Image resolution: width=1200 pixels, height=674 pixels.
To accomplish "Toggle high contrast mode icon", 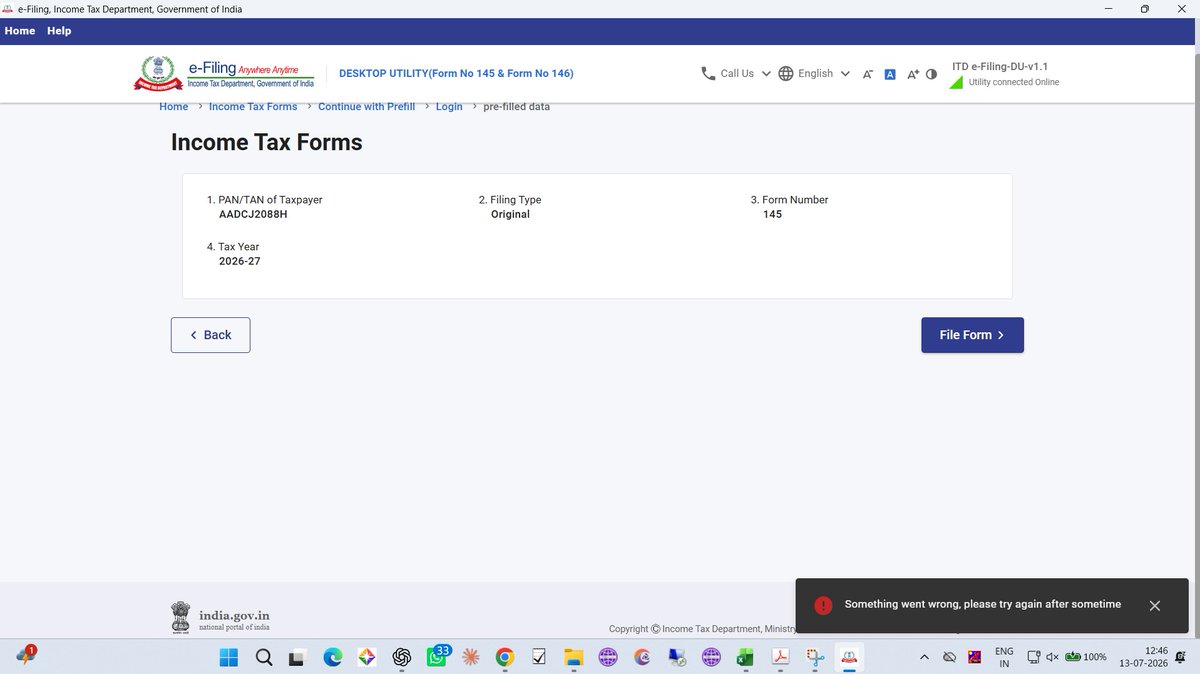I will click(932, 74).
